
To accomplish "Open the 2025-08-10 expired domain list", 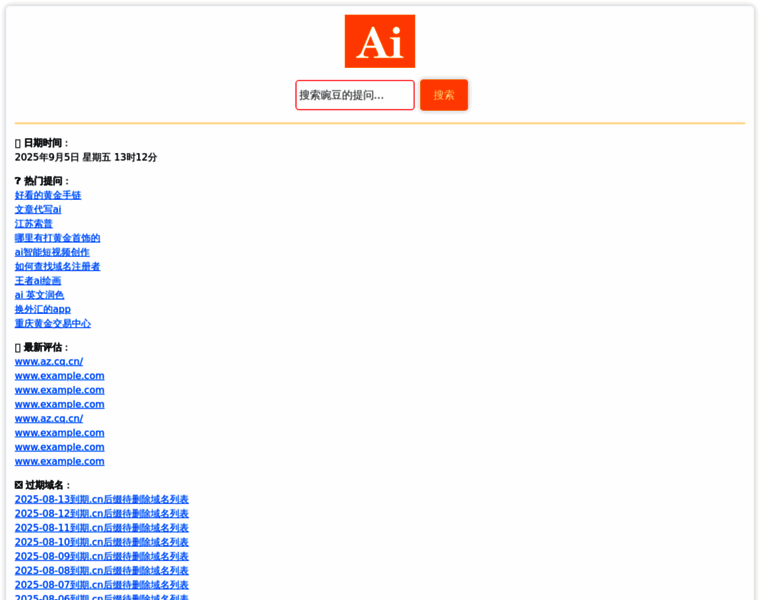I will tap(101, 542).
